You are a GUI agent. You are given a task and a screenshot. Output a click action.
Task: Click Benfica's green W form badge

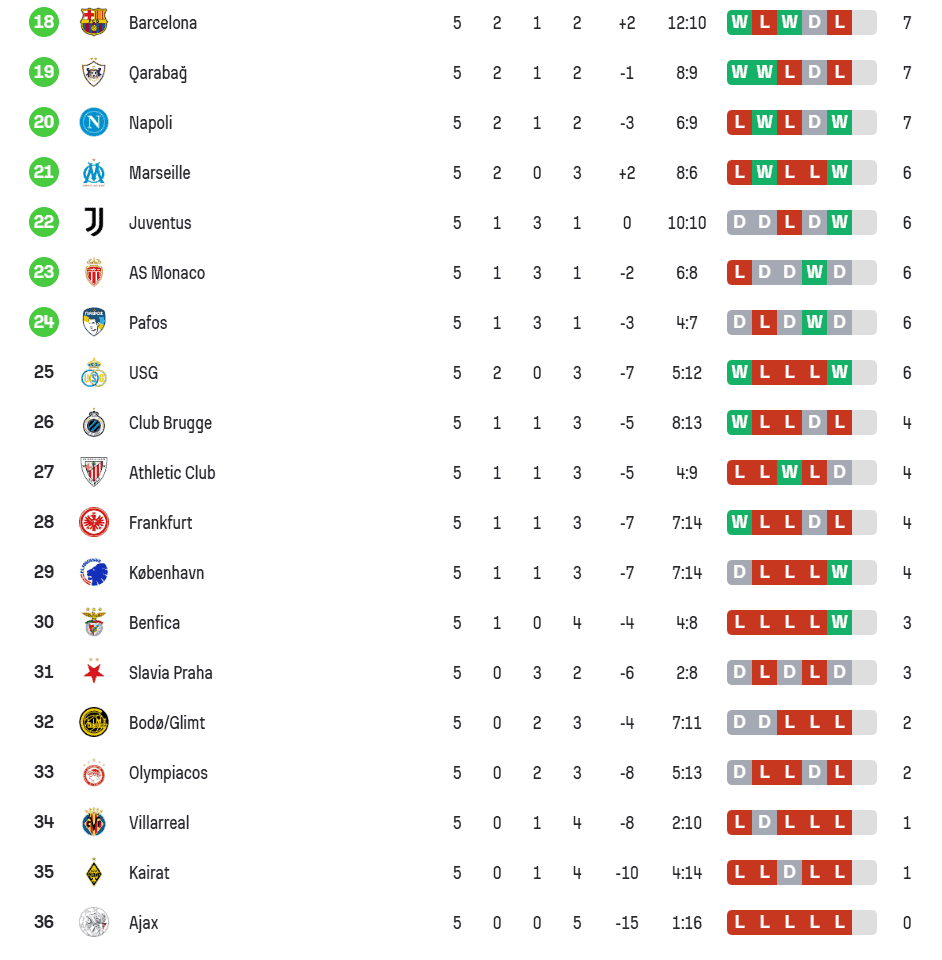pos(840,622)
